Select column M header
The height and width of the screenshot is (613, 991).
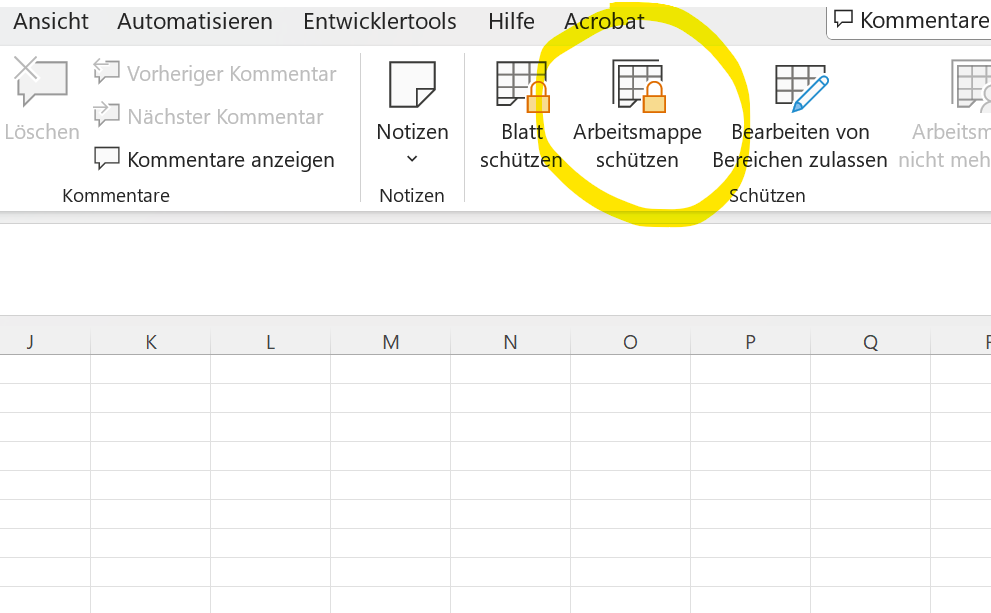[x=391, y=342]
